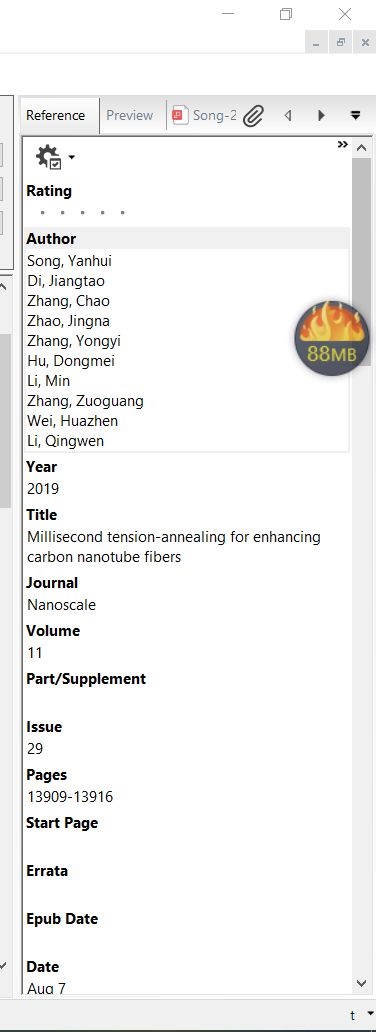This screenshot has height=1032, width=376.
Task: Select author Li, Qingwen
Action: [x=65, y=441]
